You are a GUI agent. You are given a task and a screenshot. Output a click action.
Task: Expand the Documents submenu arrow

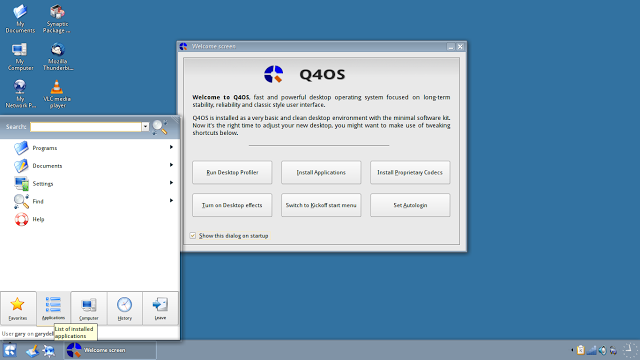pos(171,165)
